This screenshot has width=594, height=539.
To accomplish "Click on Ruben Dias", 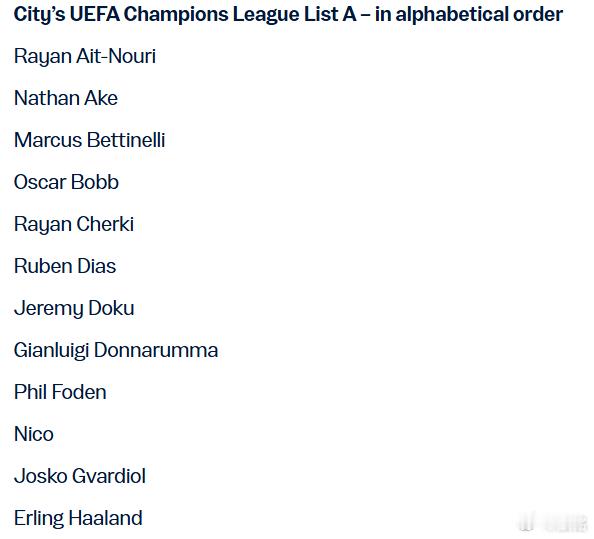I will (x=65, y=266).
